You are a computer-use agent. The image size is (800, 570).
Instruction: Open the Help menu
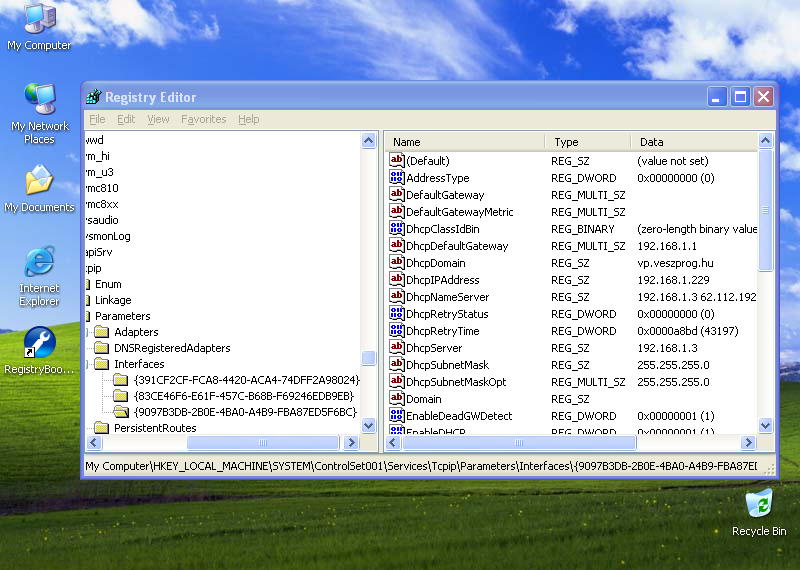pyautogui.click(x=248, y=119)
